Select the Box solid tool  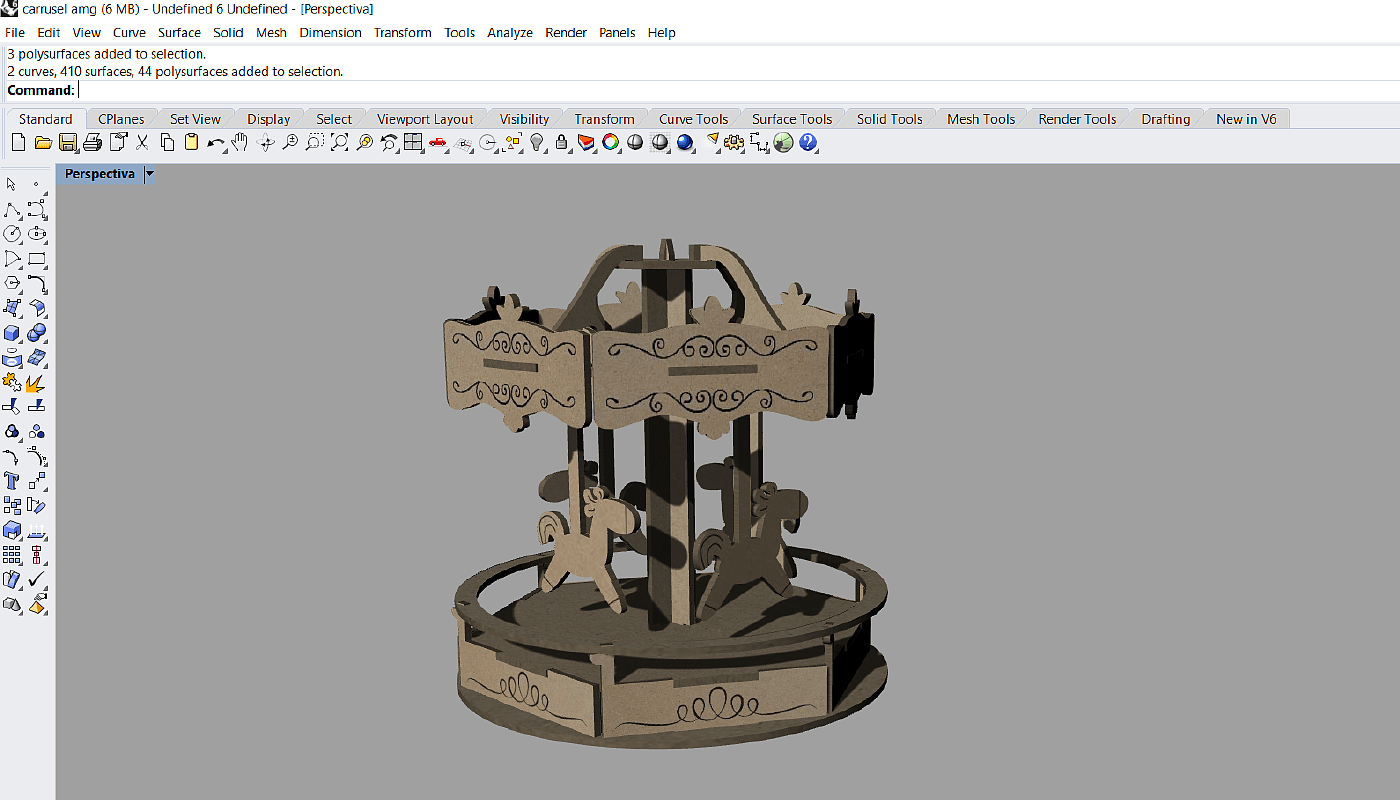click(x=12, y=333)
